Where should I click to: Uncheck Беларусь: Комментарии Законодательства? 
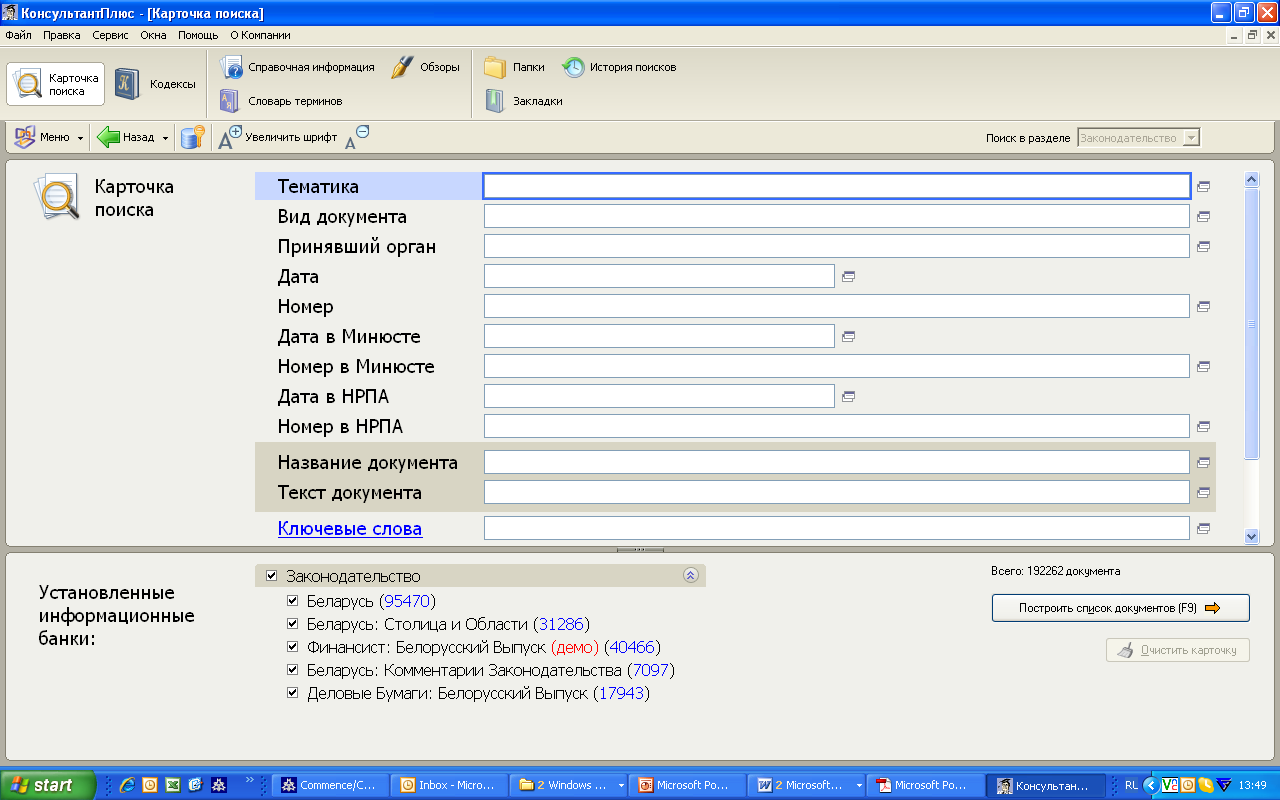point(292,670)
